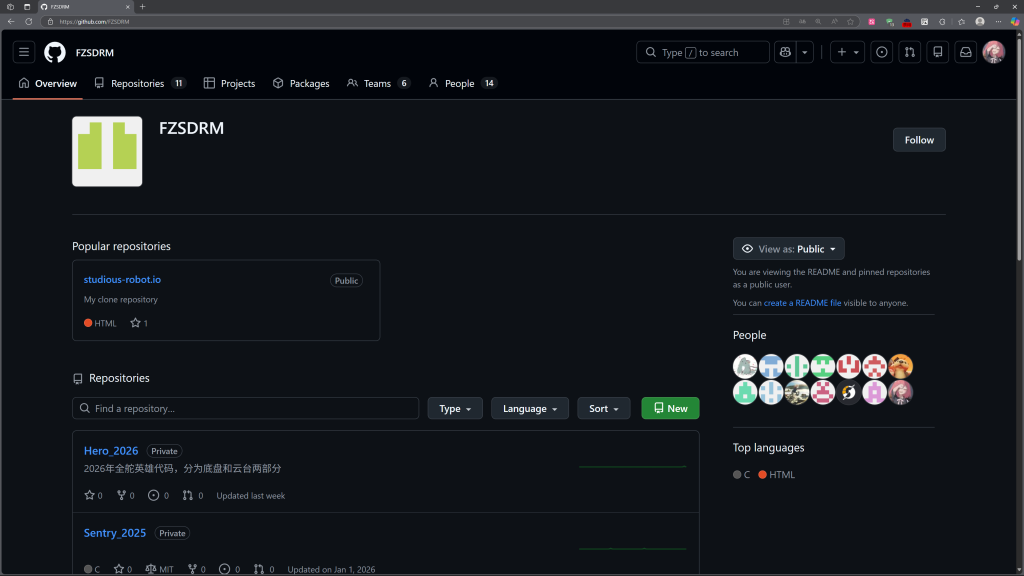Follow the FZSDRM organization

[x=919, y=140]
